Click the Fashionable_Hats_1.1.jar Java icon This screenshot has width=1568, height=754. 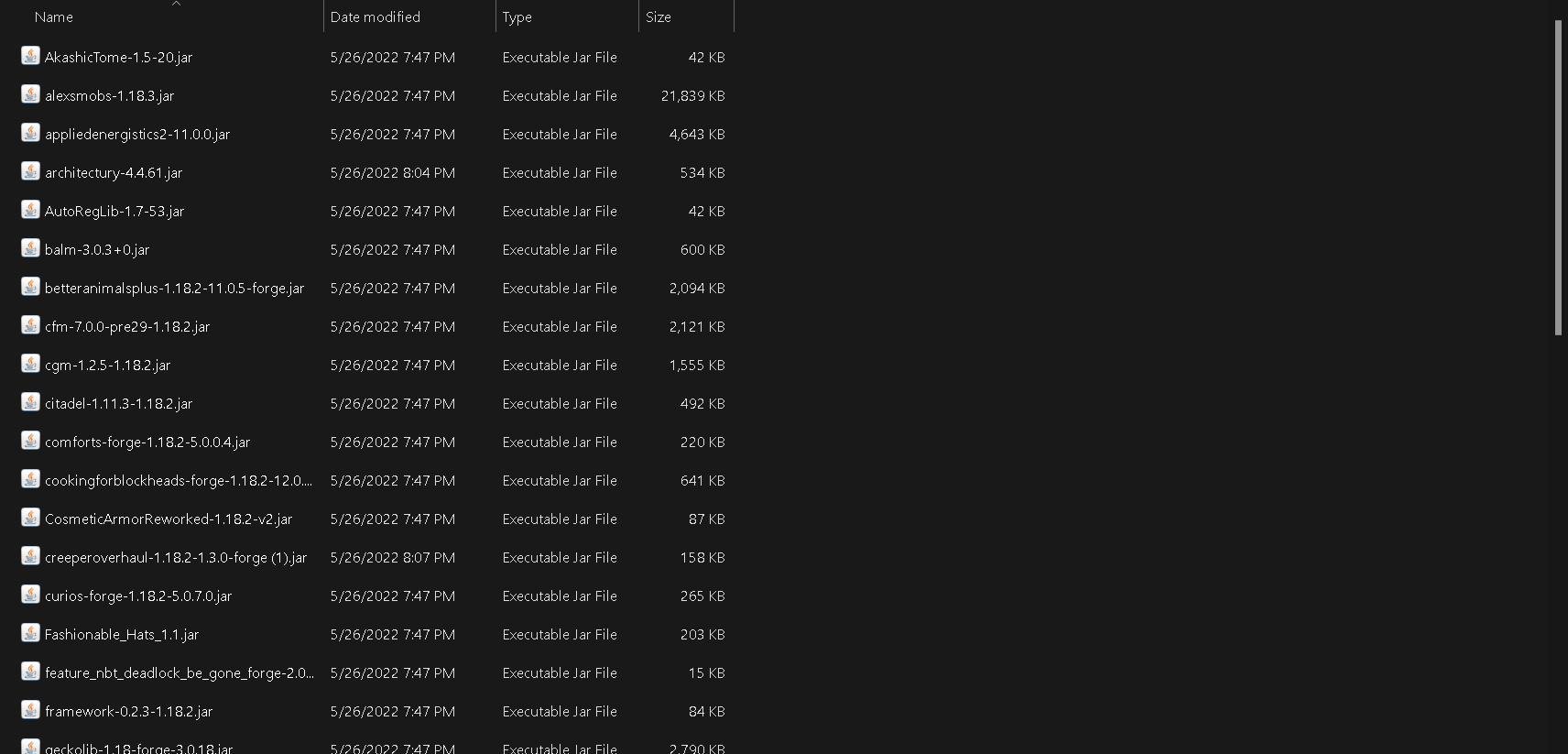click(x=30, y=633)
